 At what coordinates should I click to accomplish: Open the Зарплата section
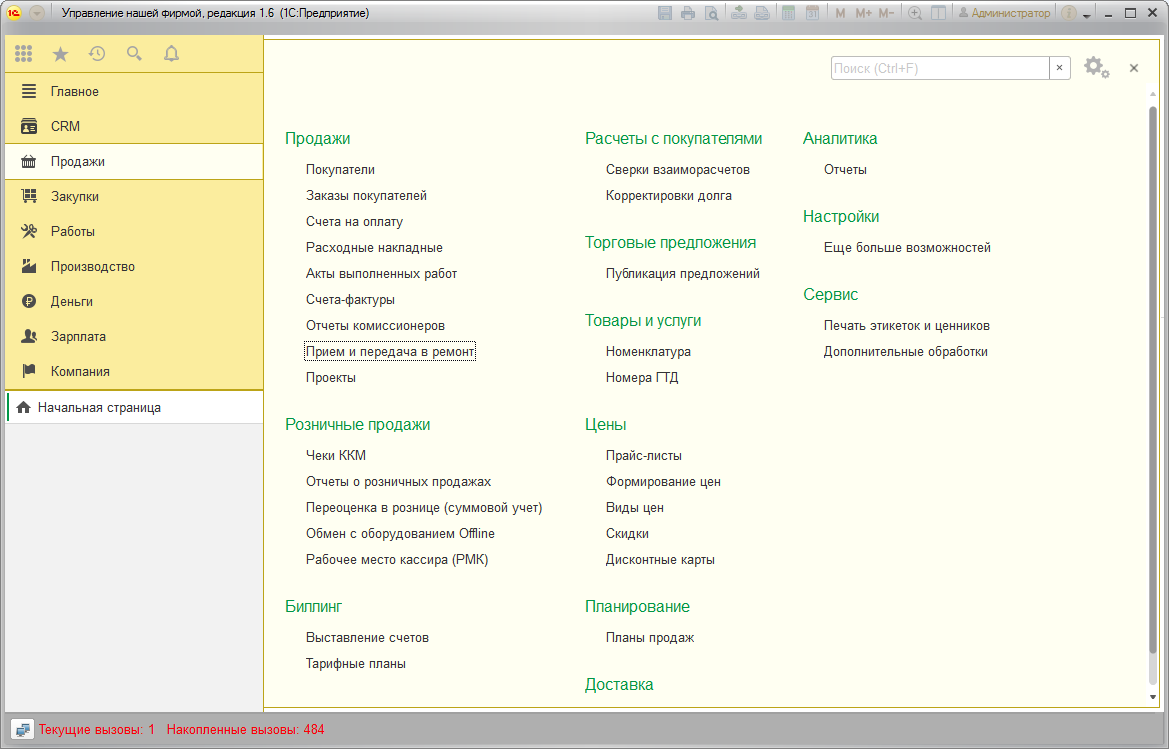[x=134, y=336]
